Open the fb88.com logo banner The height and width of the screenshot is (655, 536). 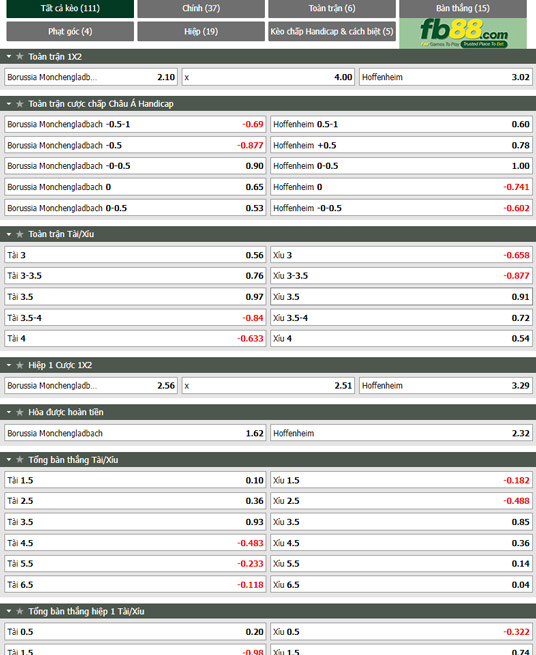click(x=463, y=33)
